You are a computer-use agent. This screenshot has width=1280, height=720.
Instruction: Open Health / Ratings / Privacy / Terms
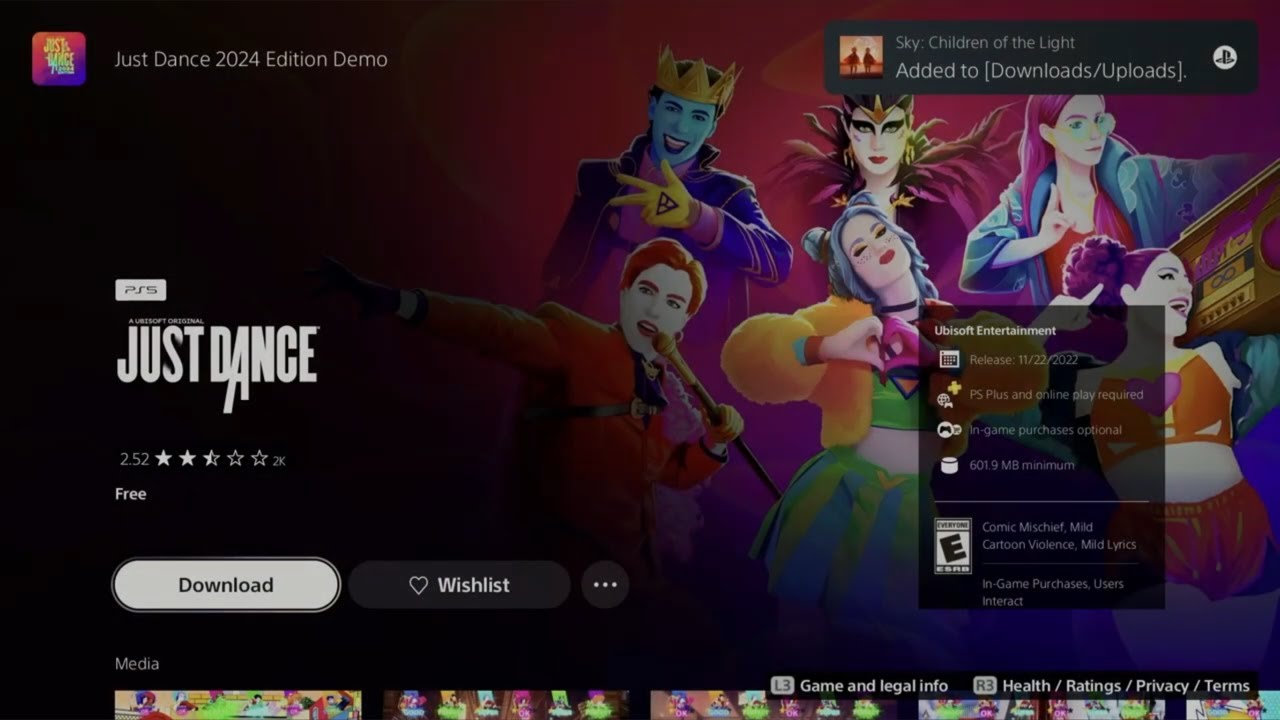pos(1111,686)
